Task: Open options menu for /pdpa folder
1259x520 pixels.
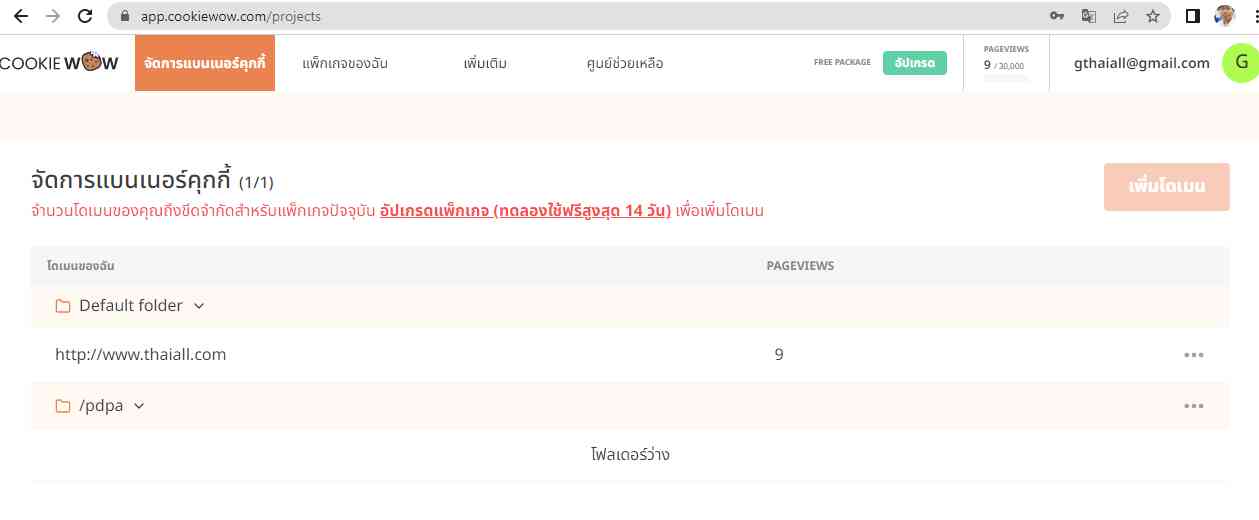Action: [x=1193, y=406]
